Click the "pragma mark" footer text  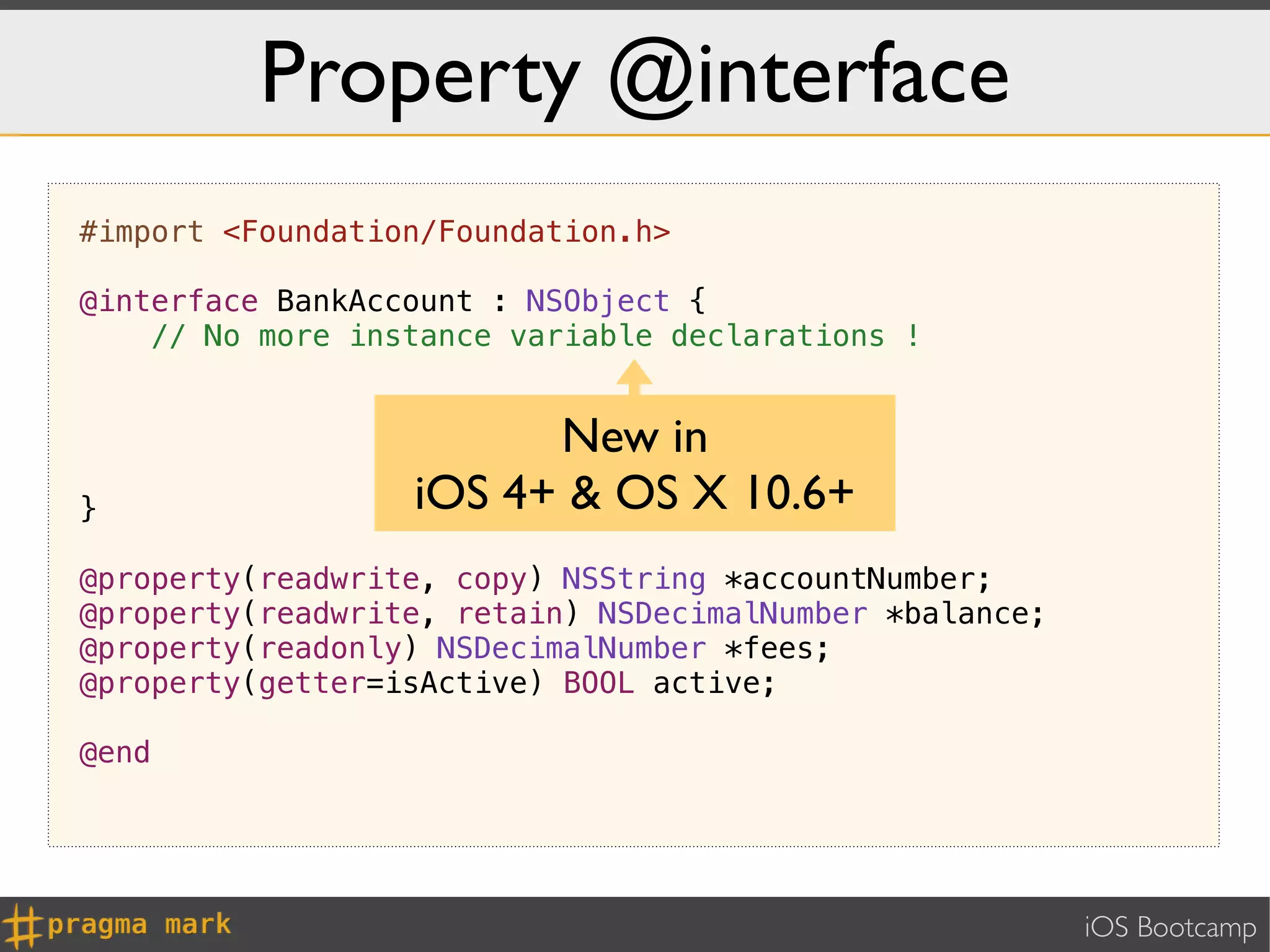coord(139,925)
